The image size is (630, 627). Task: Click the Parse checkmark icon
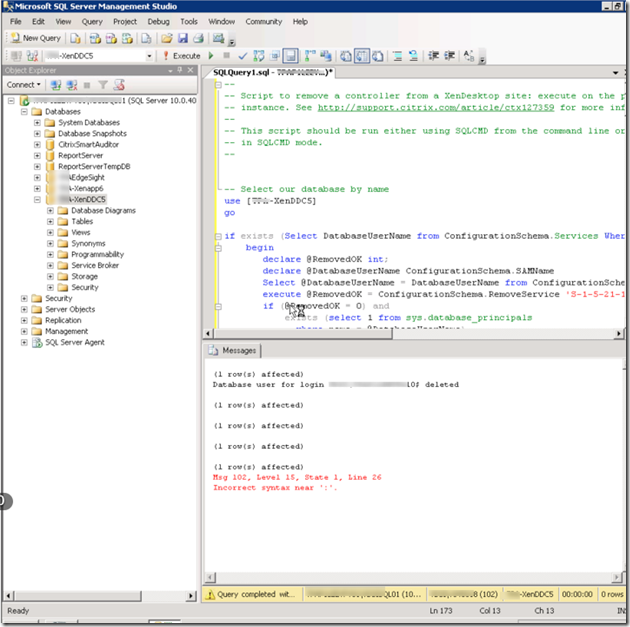(243, 56)
